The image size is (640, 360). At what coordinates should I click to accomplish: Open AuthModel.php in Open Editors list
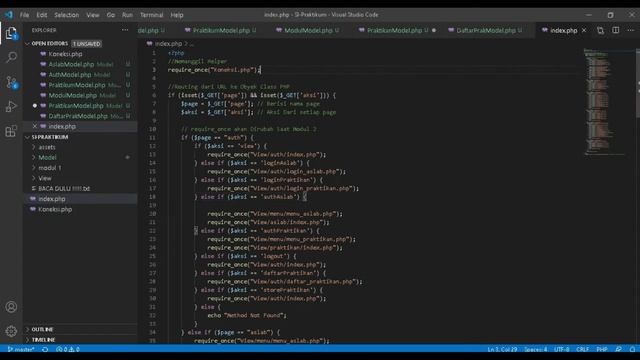(70, 75)
